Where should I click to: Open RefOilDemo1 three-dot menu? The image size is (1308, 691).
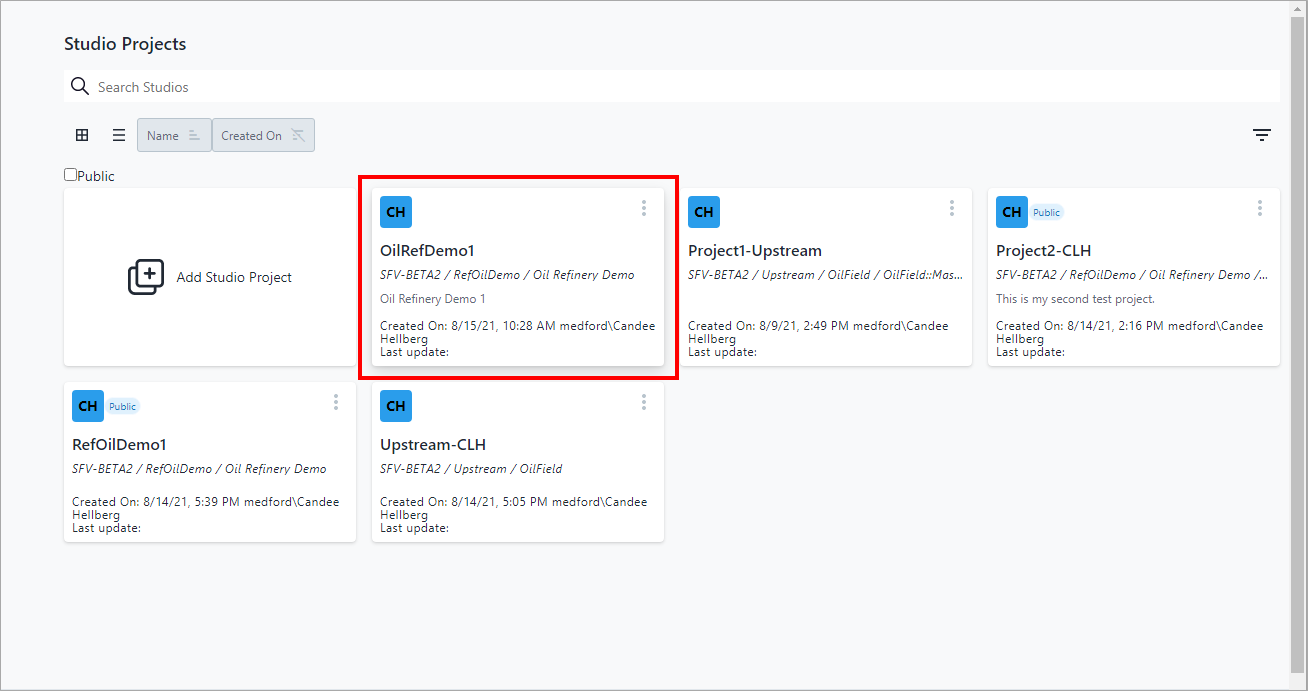[336, 402]
